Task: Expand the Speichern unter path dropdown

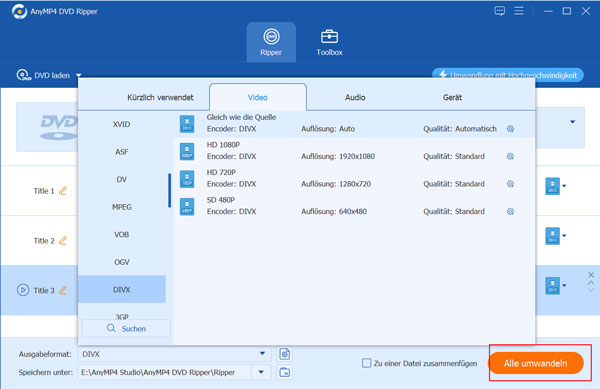Action: (x=261, y=372)
